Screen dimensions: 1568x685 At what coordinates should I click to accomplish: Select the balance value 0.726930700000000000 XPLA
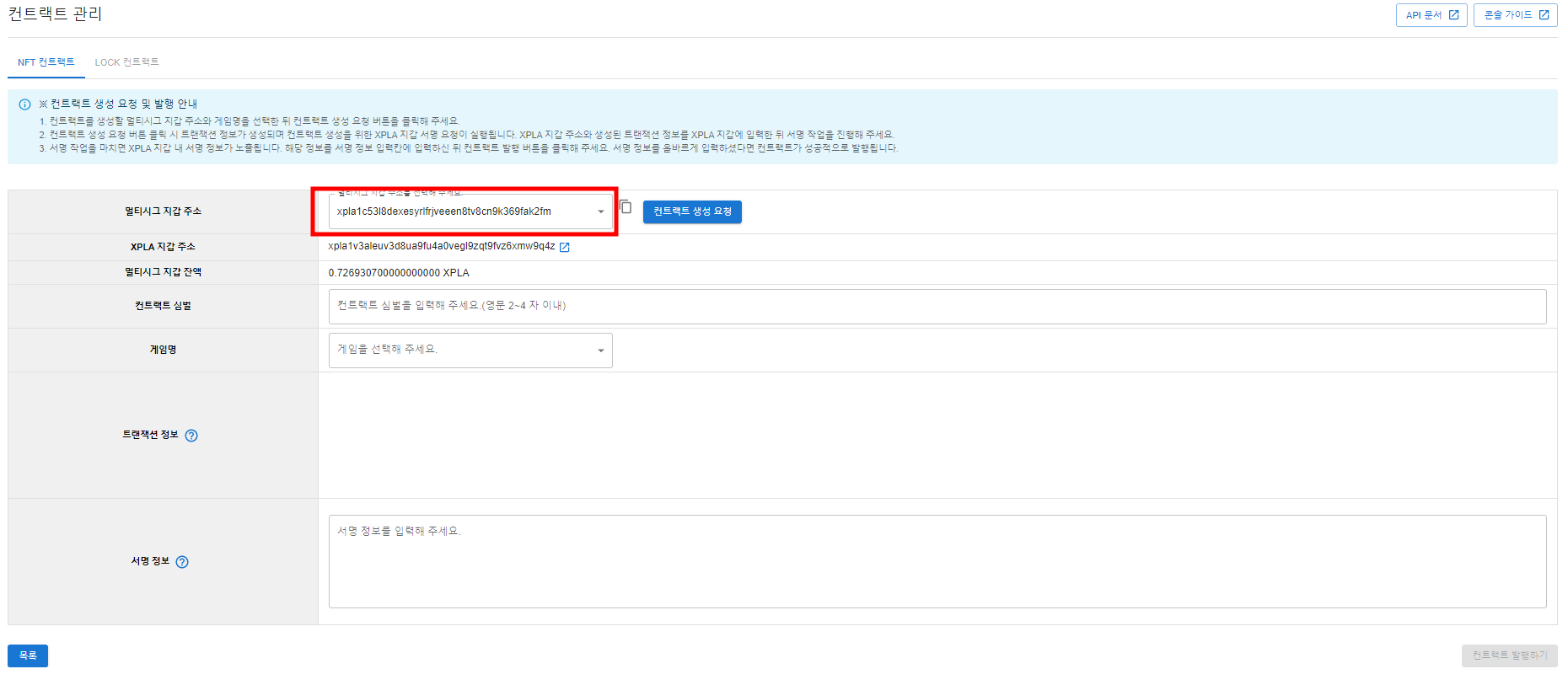(399, 273)
